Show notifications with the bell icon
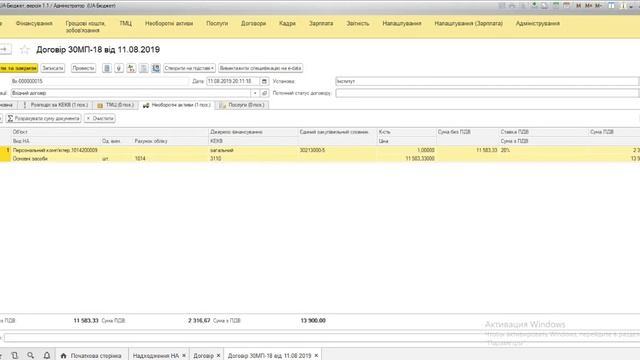This screenshot has width=640, height=360. pos(47,356)
